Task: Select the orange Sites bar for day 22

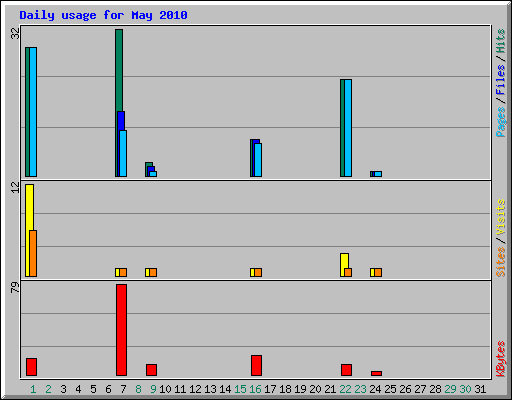Action: (348, 272)
